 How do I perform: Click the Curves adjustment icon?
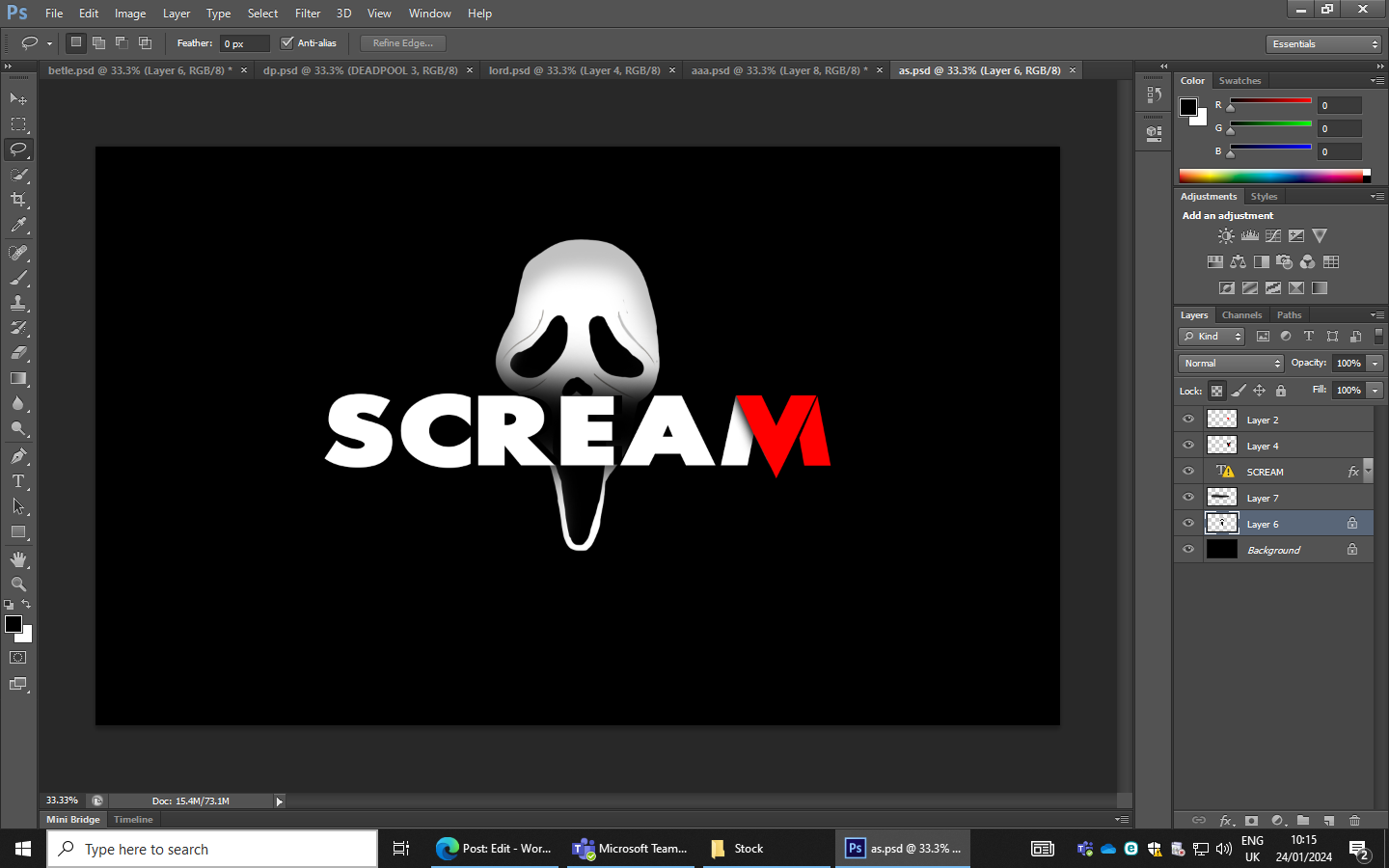pos(1273,235)
